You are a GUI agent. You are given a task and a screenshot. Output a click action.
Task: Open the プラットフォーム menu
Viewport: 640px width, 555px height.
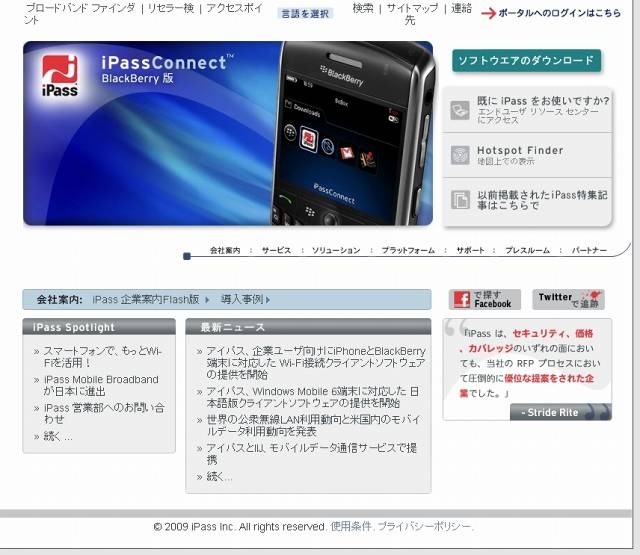[x=408, y=250]
